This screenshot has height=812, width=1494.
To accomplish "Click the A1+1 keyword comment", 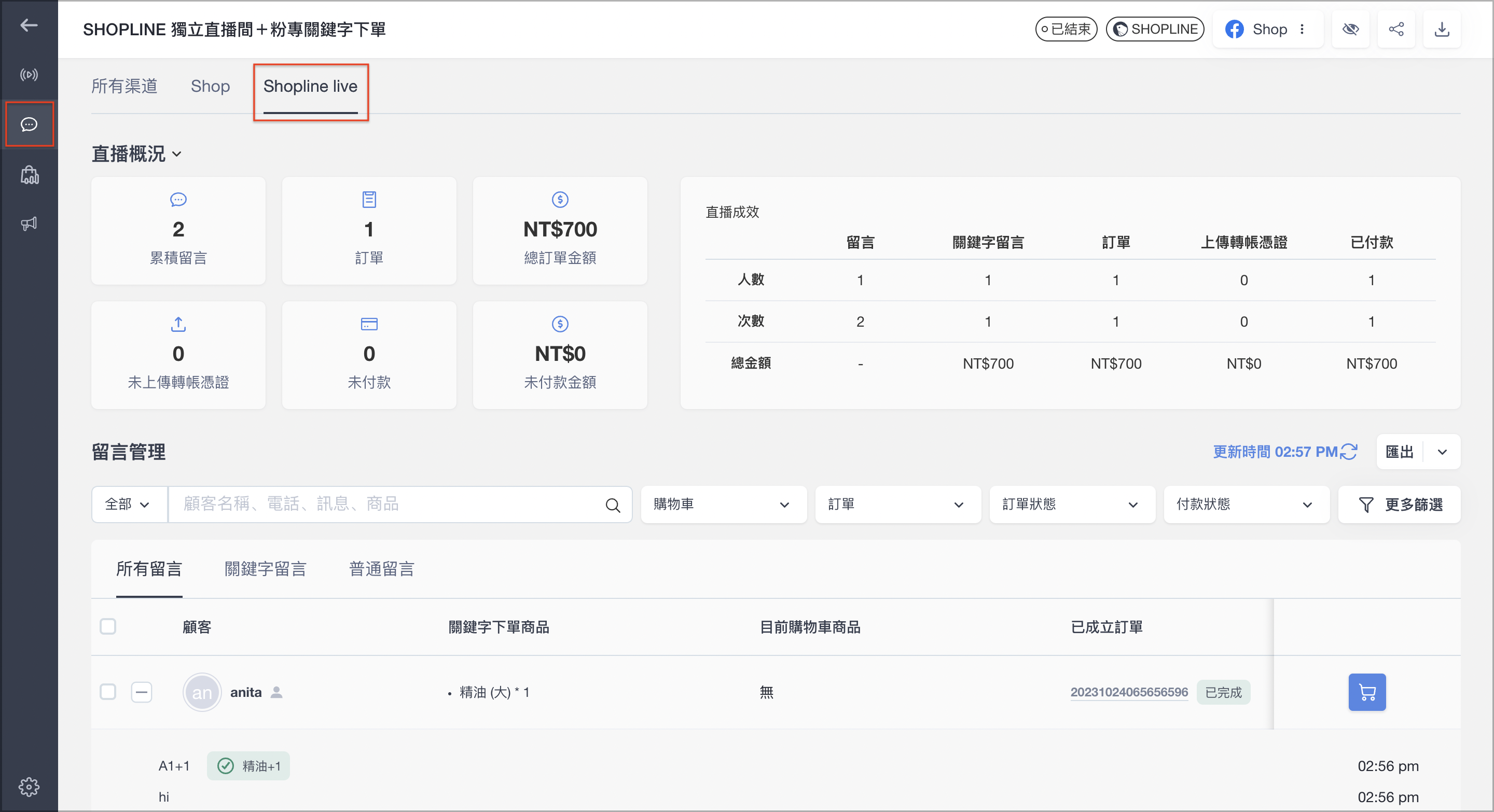I will [174, 766].
